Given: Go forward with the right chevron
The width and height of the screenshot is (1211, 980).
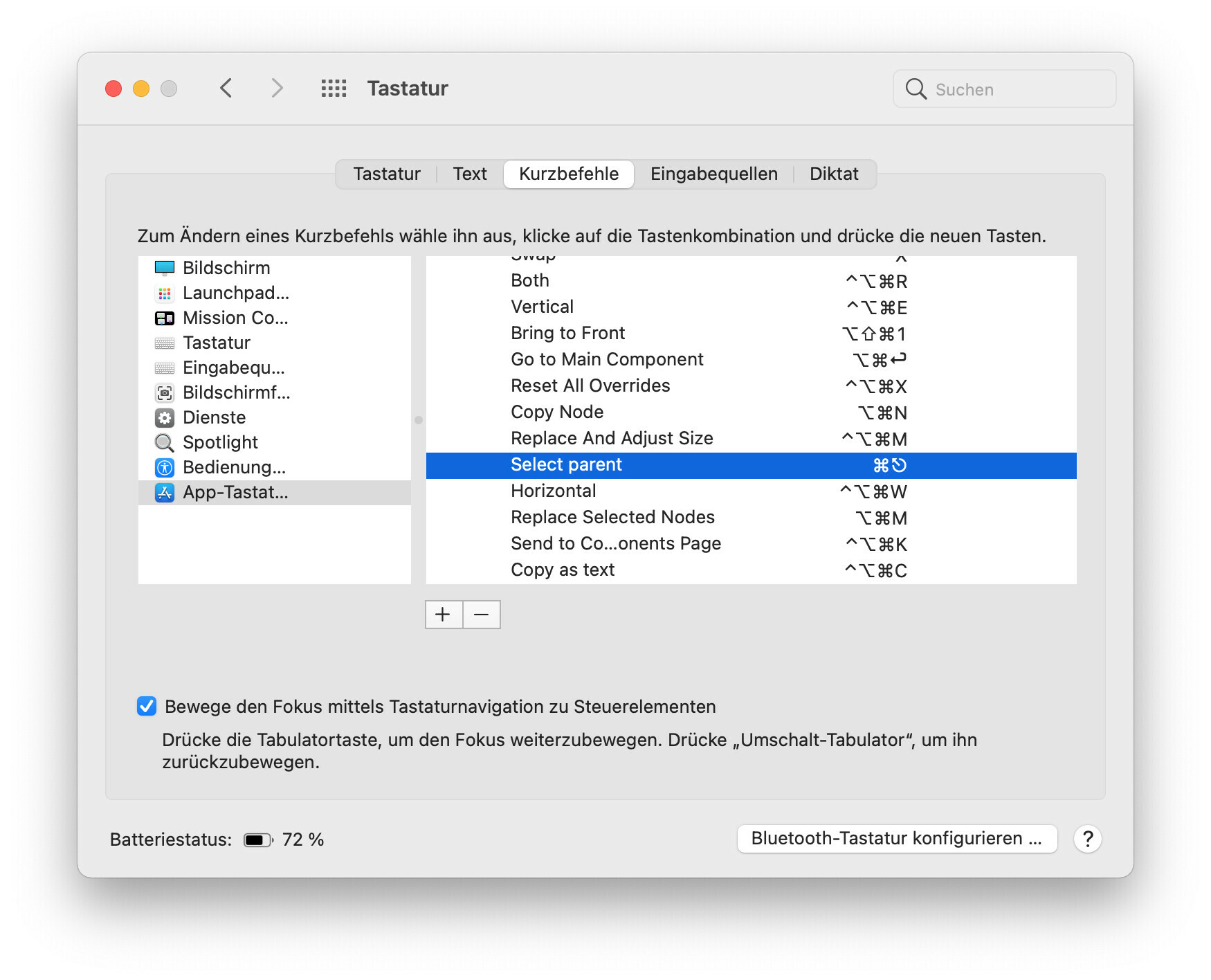Looking at the screenshot, I should click(277, 88).
